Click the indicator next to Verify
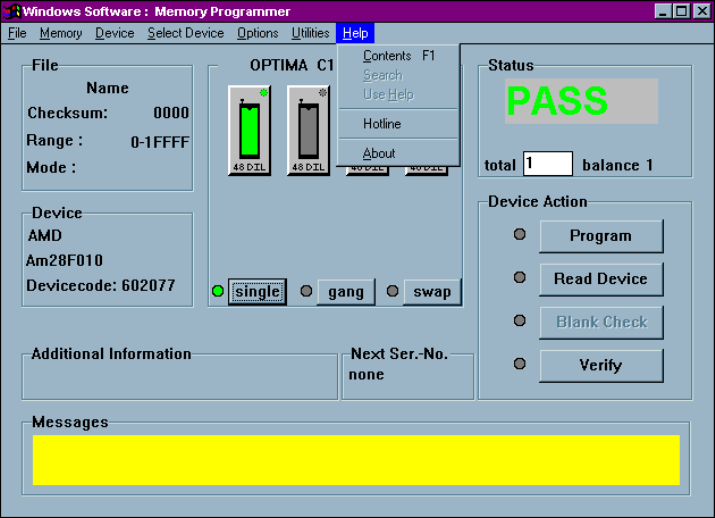 (520, 363)
